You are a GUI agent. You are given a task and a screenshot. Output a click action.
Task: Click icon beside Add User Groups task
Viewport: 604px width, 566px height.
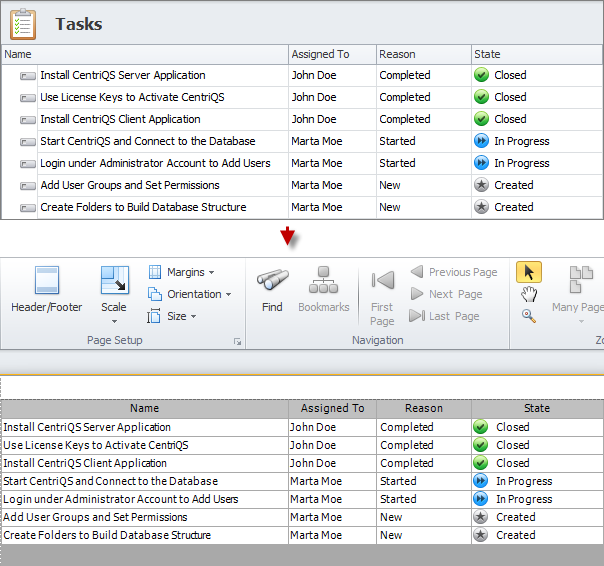click(28, 186)
